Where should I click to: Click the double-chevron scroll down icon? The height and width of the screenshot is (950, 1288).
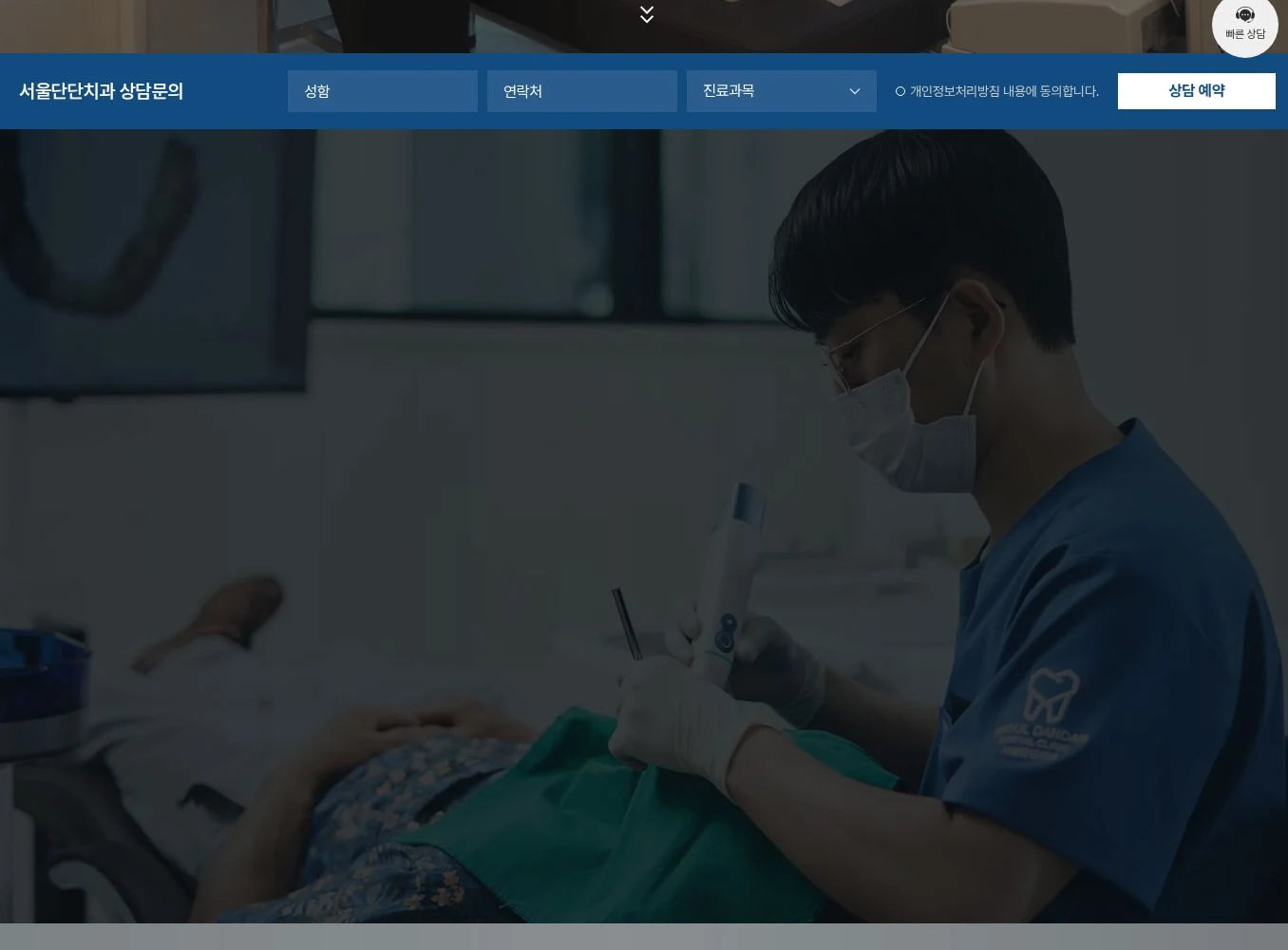[647, 14]
